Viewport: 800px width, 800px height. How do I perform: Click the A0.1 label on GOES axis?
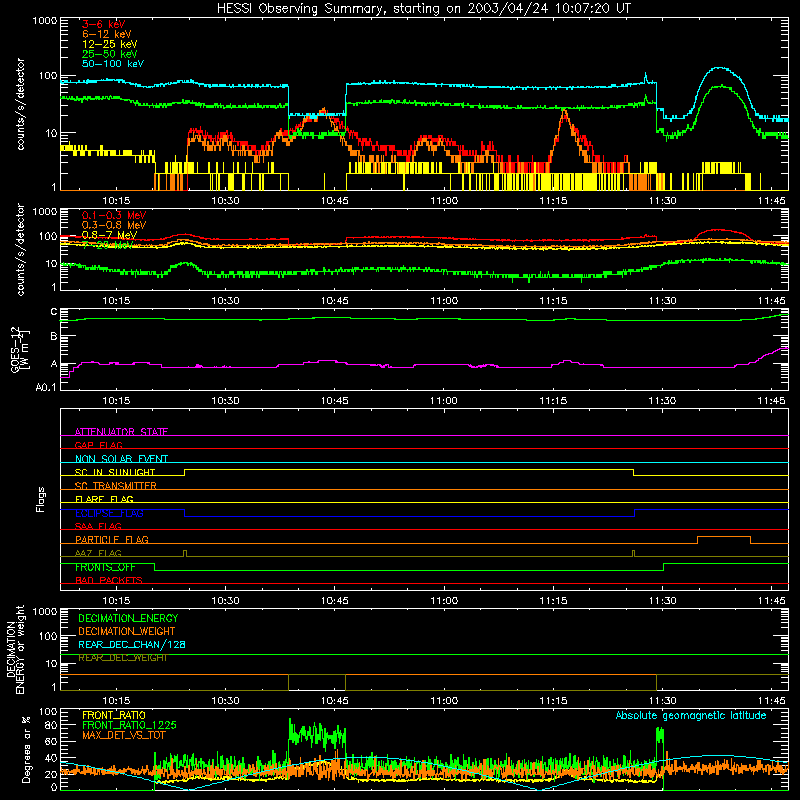[46, 387]
